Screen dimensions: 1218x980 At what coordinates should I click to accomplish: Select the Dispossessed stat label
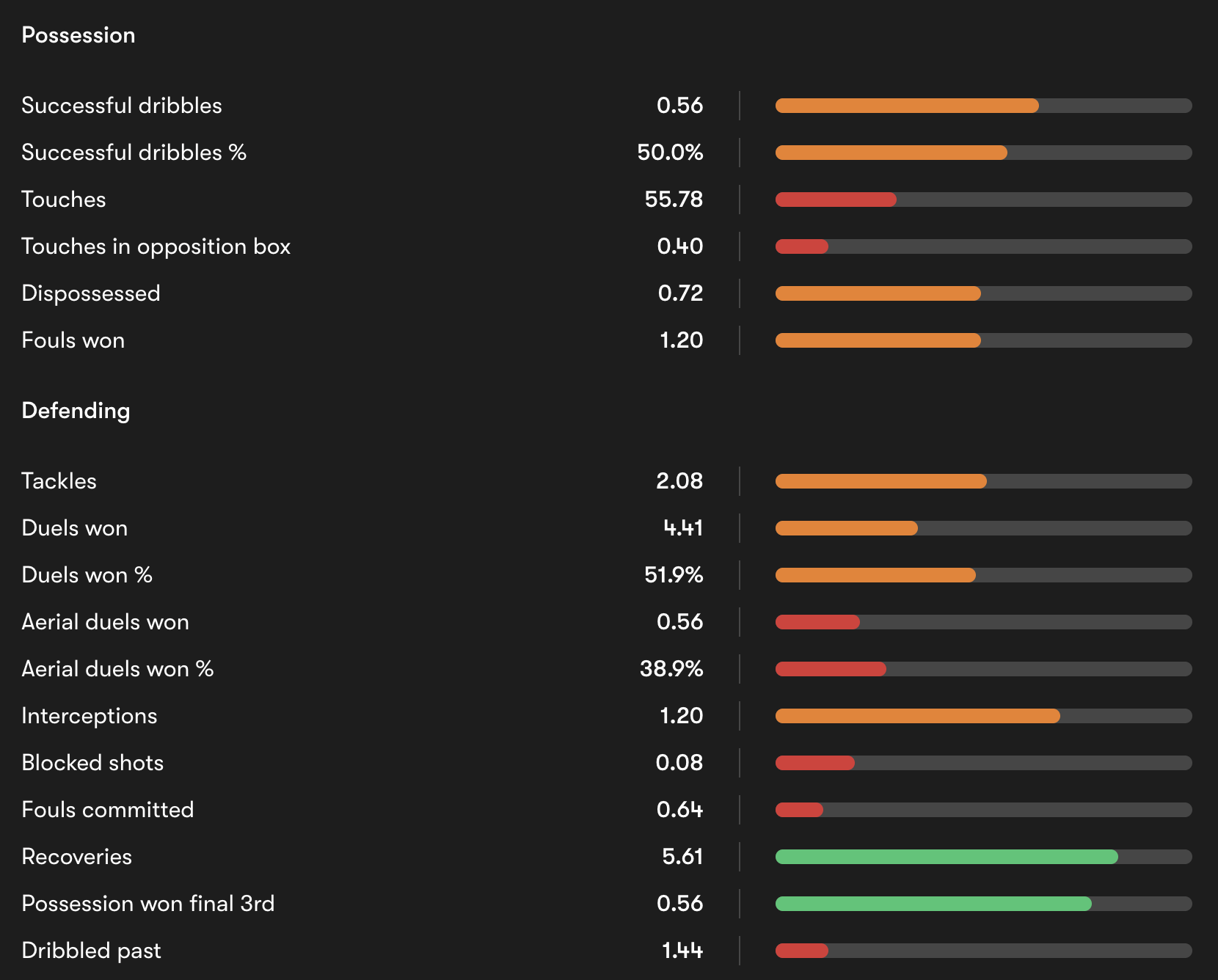tap(91, 293)
